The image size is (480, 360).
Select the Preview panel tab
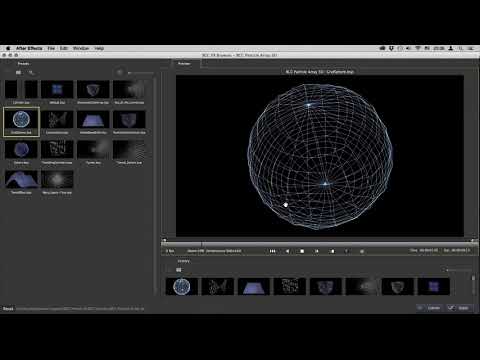click(184, 64)
